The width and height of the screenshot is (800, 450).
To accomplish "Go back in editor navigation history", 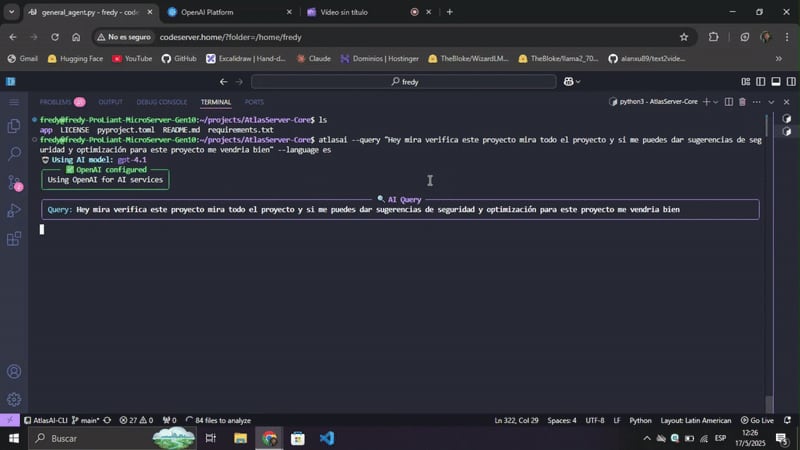I will (x=223, y=82).
